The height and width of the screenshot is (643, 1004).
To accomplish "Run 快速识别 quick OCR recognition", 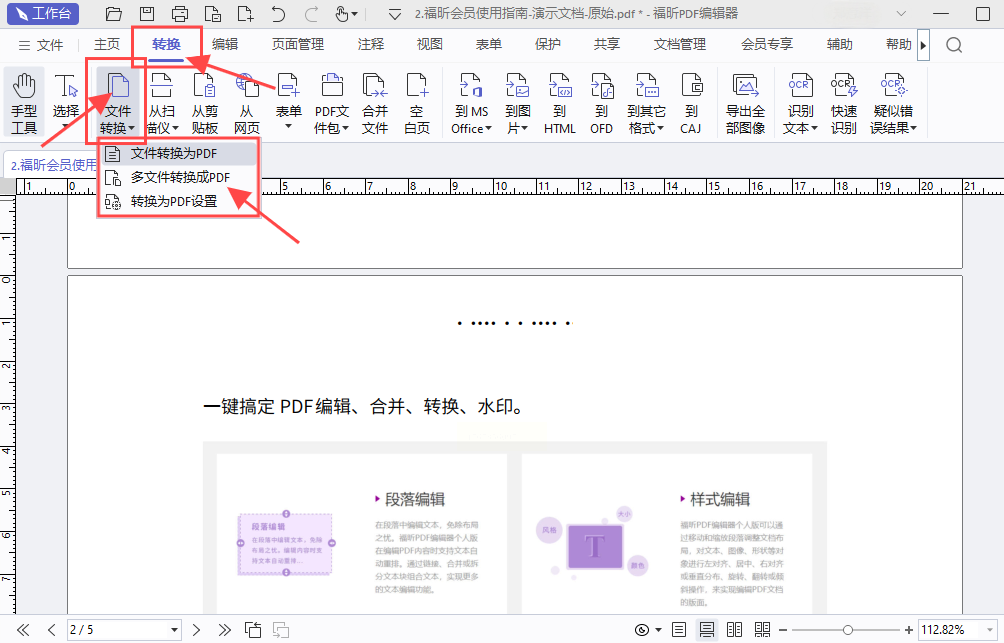I will click(843, 103).
